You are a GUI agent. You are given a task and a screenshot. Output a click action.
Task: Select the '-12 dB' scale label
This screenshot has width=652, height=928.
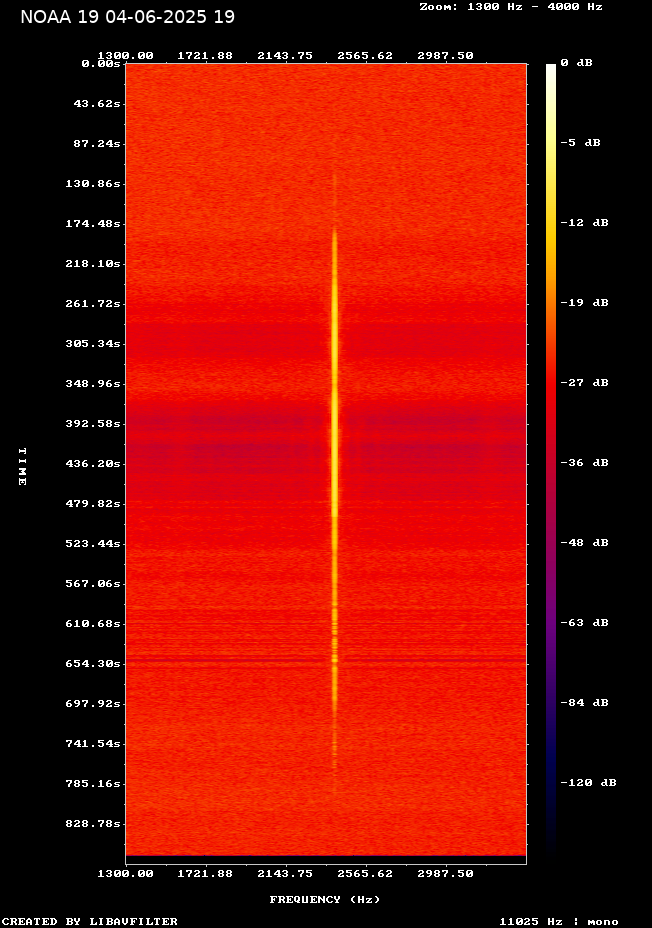(585, 223)
